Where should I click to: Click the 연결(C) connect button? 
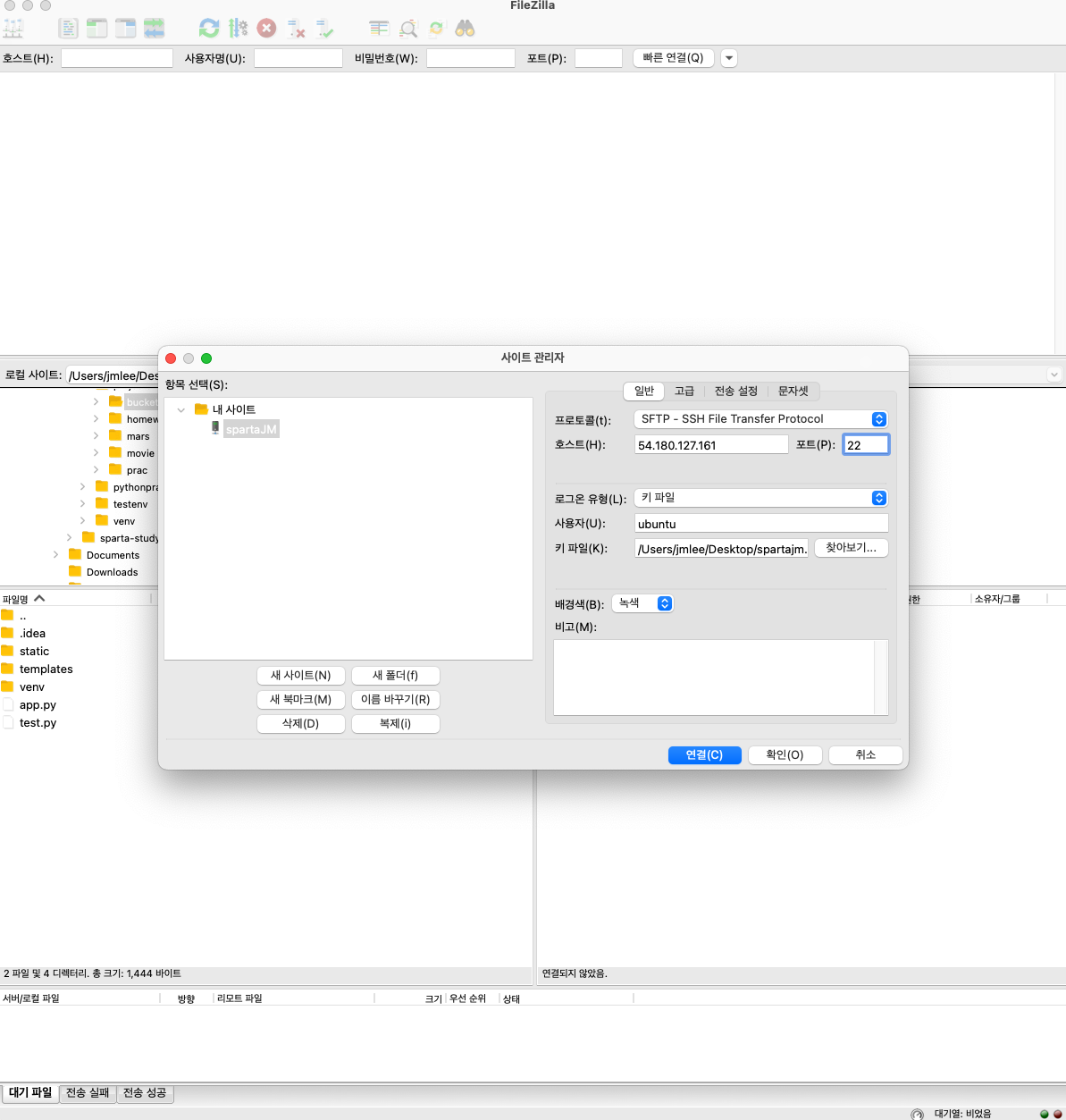pos(704,754)
